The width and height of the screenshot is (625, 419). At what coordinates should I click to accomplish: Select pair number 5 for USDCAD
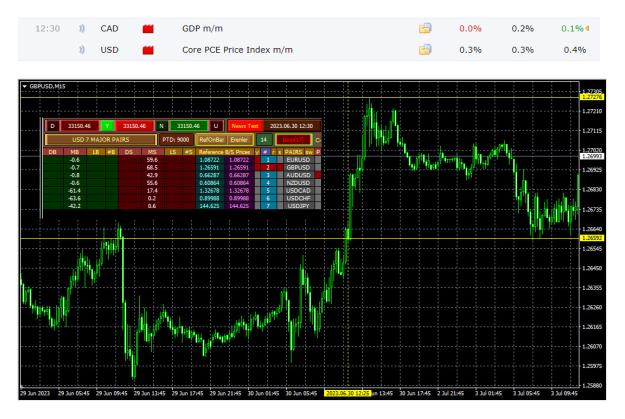268,191
